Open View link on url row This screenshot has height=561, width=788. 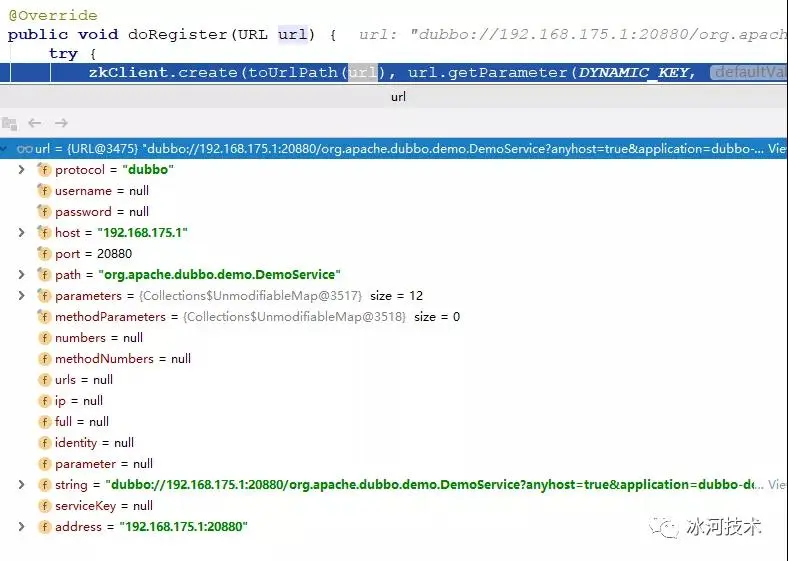pyautogui.click(x=777, y=149)
